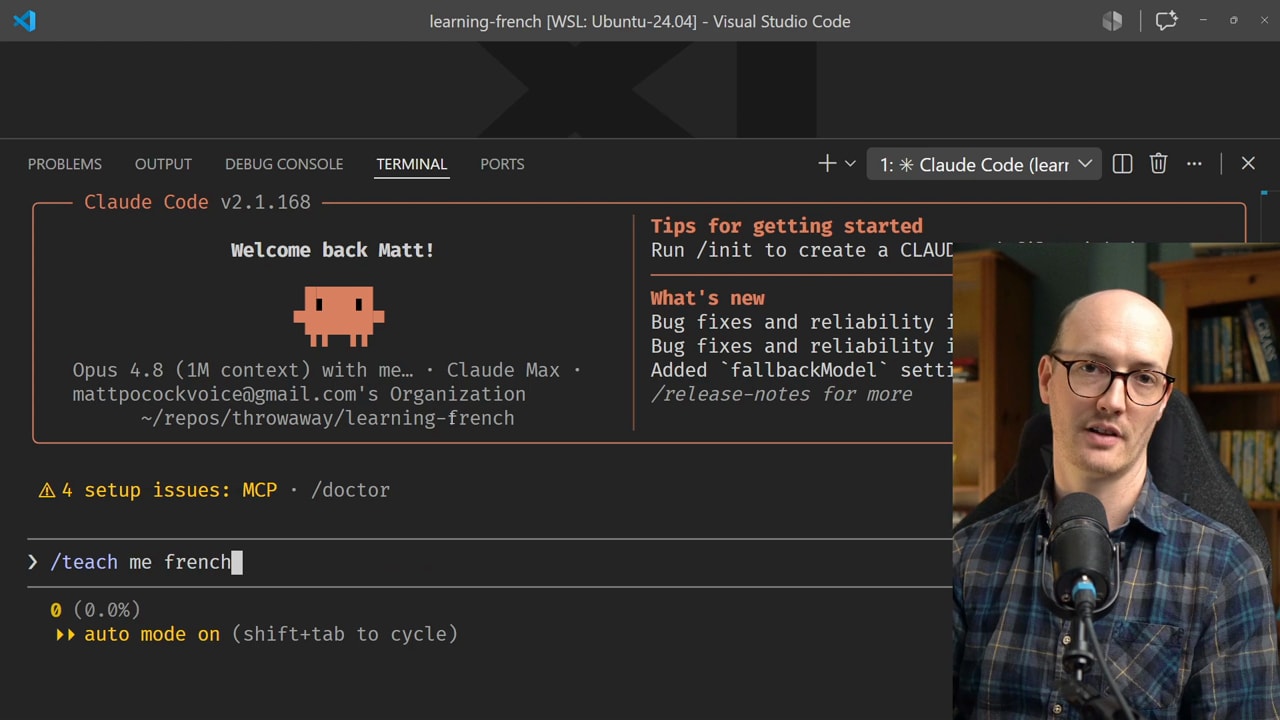Click the "0 (0.0%)" usage text

tap(95, 610)
